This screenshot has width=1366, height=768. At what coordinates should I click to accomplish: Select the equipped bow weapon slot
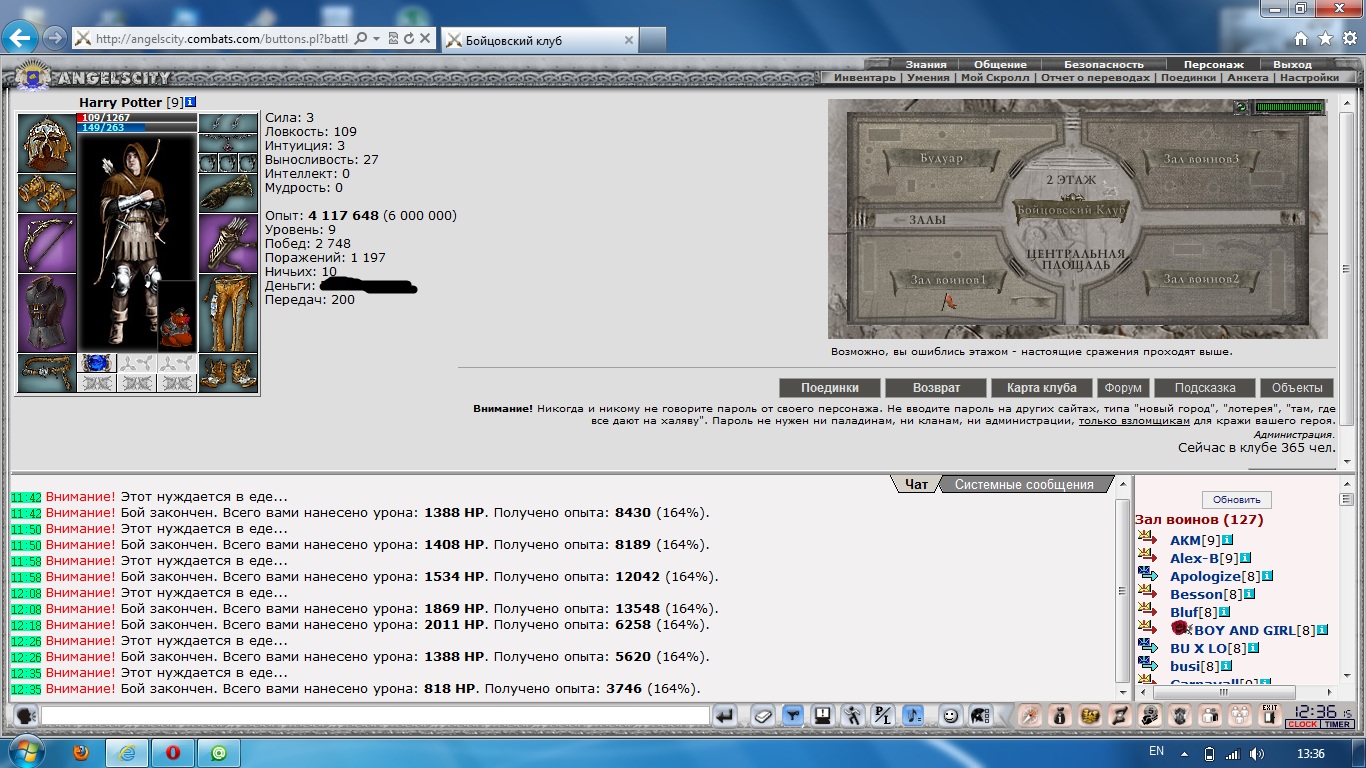[x=47, y=243]
